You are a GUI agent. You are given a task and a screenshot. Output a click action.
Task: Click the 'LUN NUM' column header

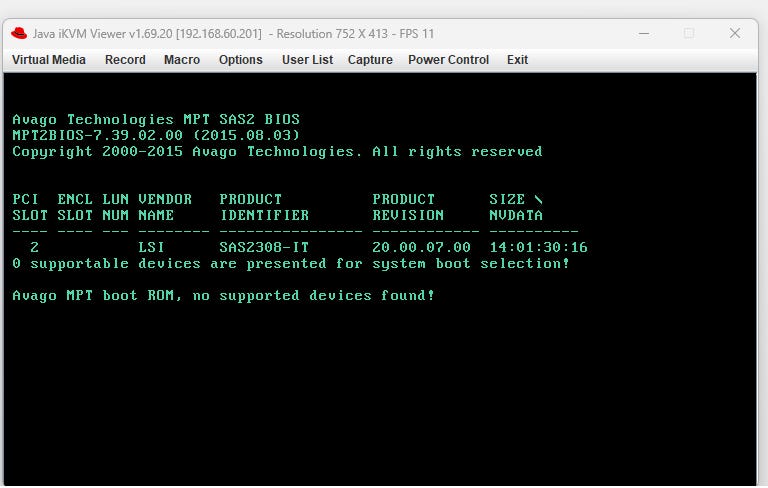click(x=116, y=207)
